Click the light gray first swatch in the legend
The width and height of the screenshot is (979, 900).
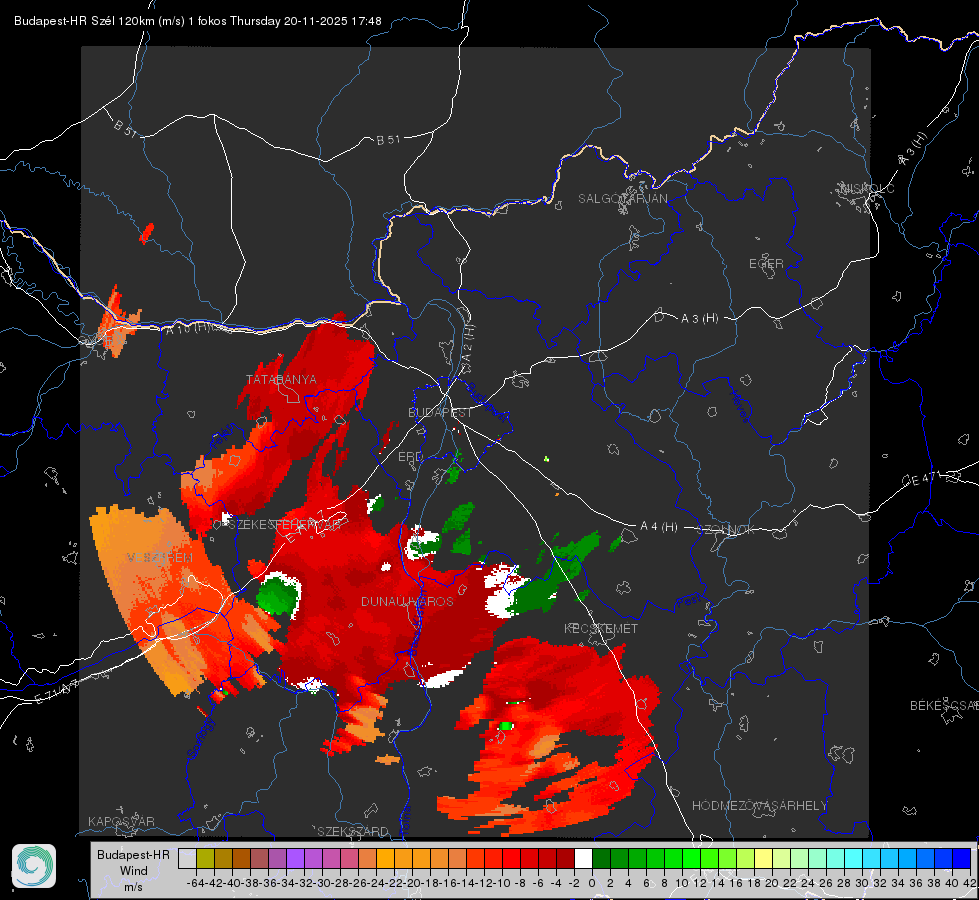tap(187, 858)
